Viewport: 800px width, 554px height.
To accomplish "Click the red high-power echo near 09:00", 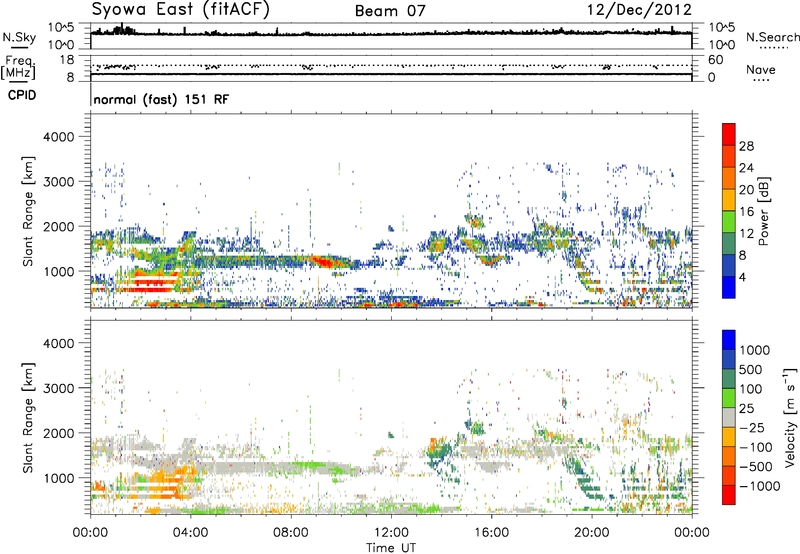I will (x=324, y=262).
